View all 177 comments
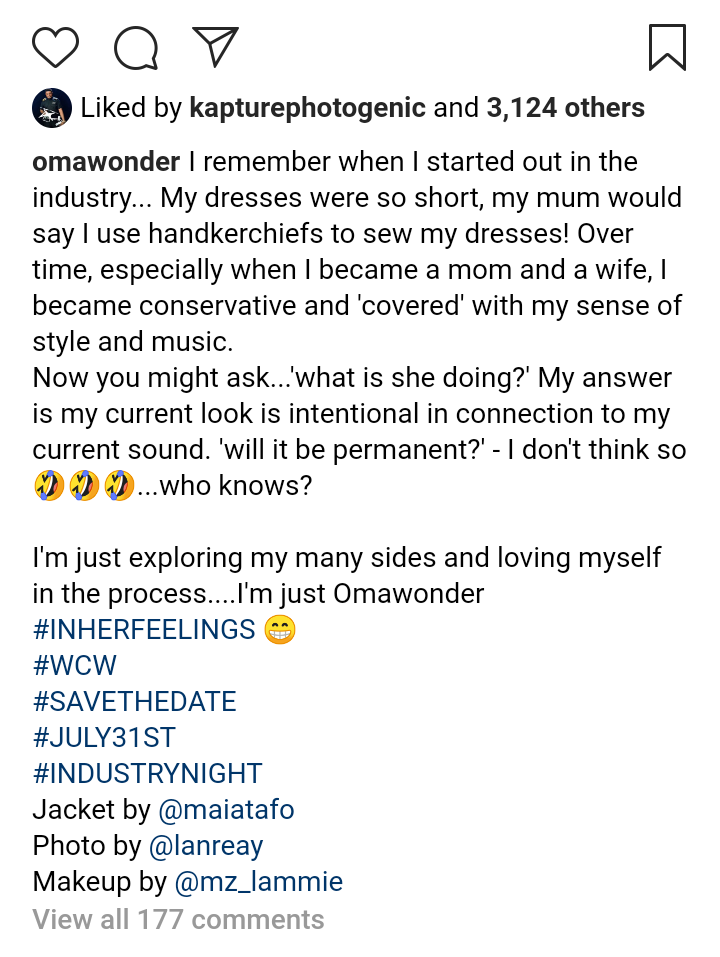 178,919
